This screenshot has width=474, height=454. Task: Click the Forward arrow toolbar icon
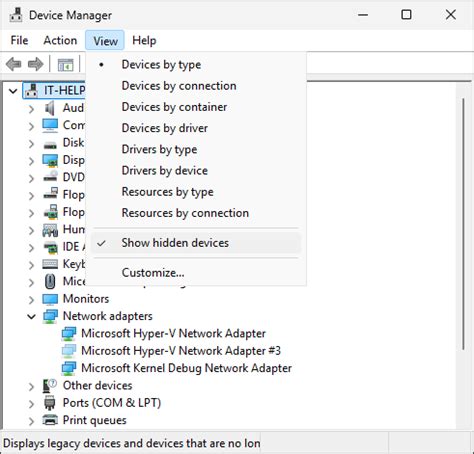(35, 64)
